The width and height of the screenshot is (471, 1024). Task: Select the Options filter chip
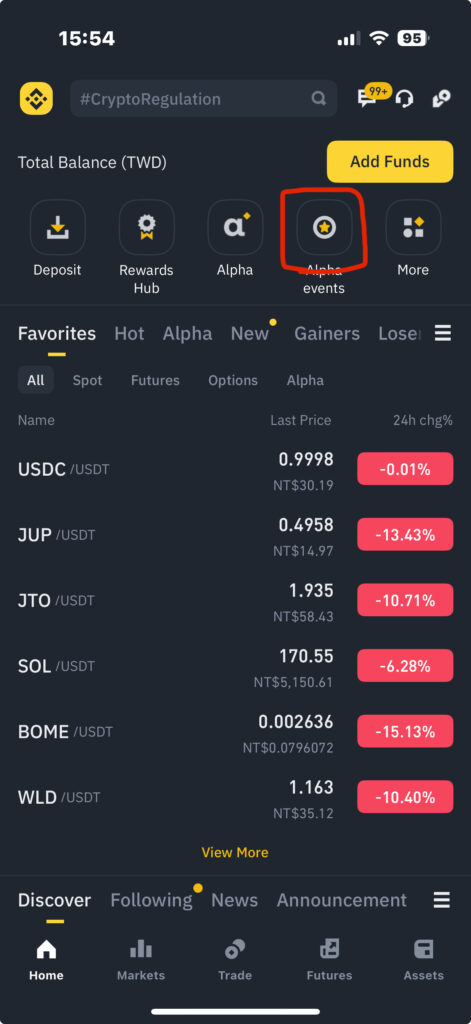233,380
